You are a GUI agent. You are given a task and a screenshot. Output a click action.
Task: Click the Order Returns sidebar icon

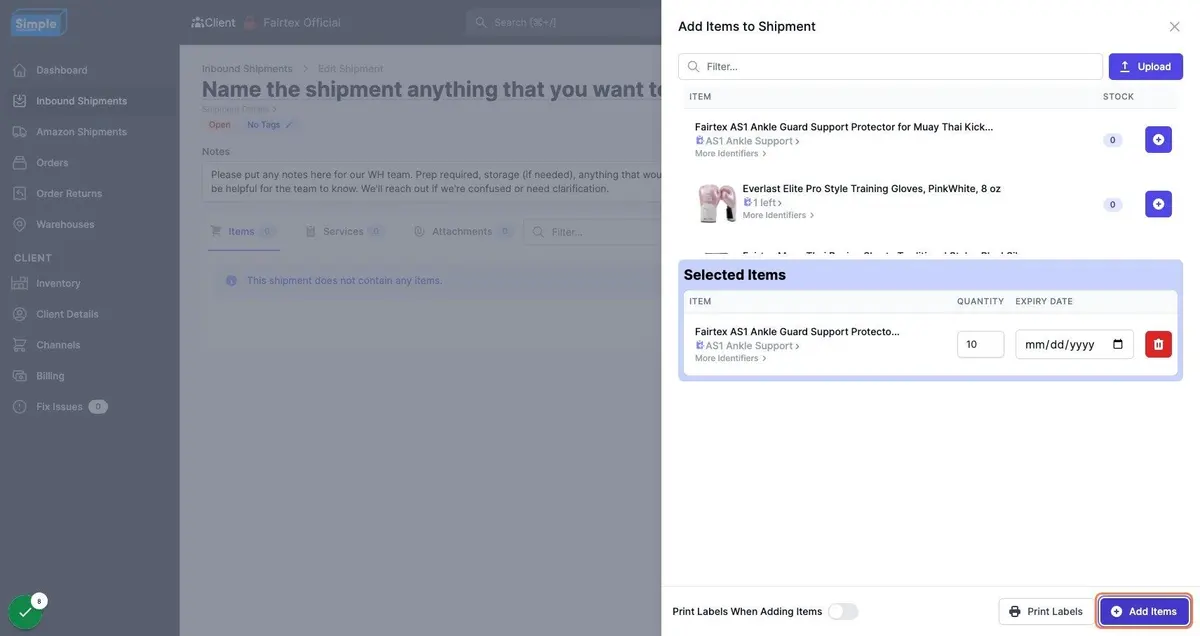(x=19, y=194)
